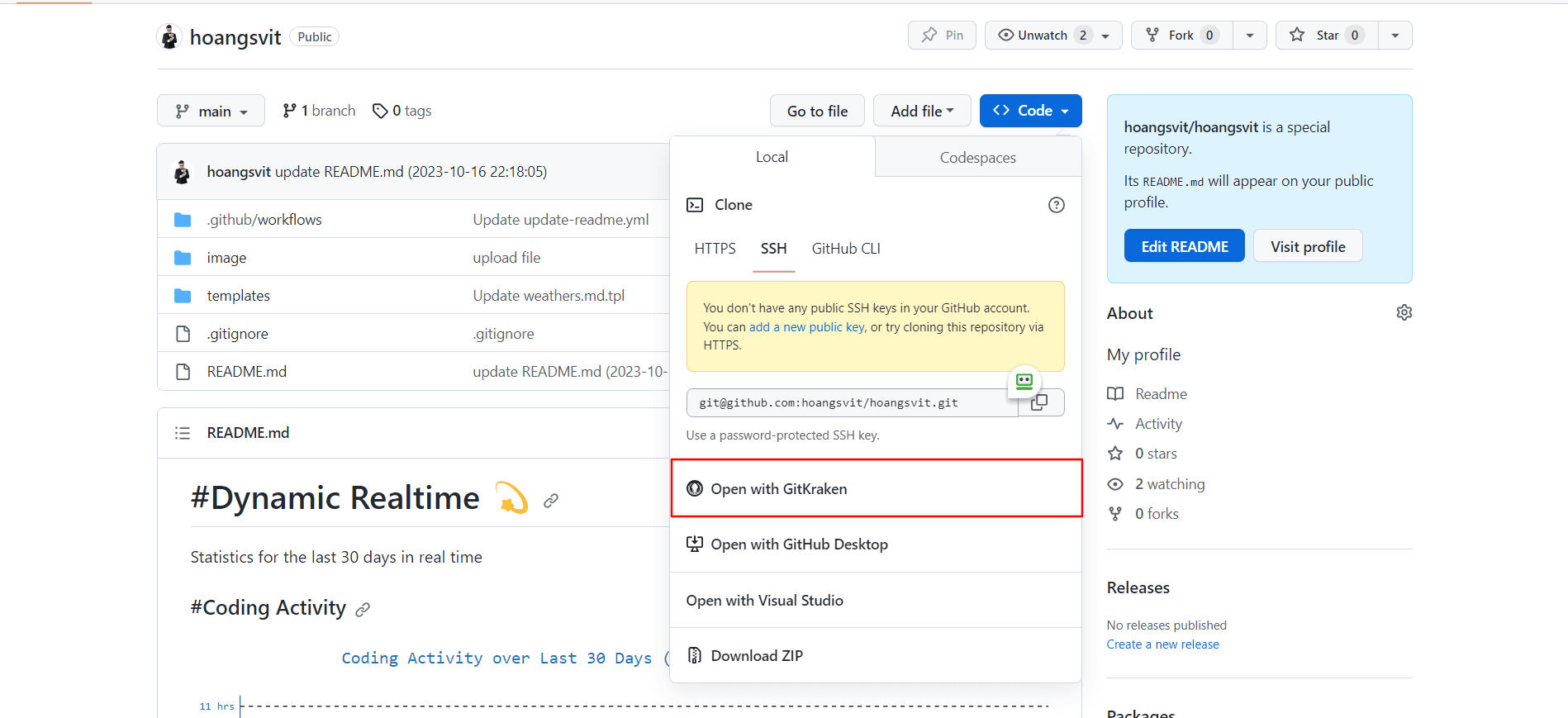Star the hoangsvit repository
Screen dimensions: 1568x718
pyautogui.click(x=1327, y=36)
